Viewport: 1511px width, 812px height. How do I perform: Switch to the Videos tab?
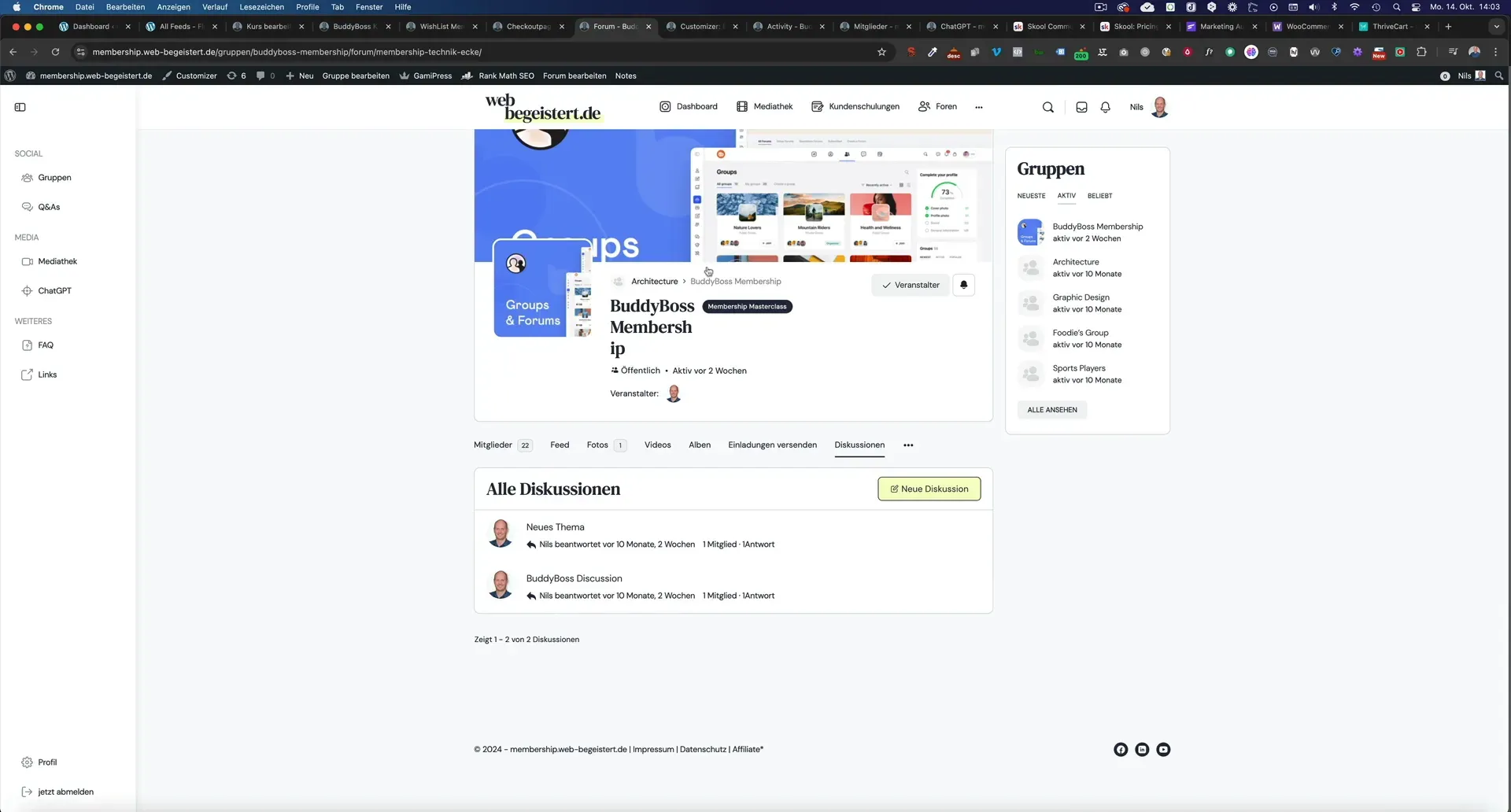click(657, 445)
